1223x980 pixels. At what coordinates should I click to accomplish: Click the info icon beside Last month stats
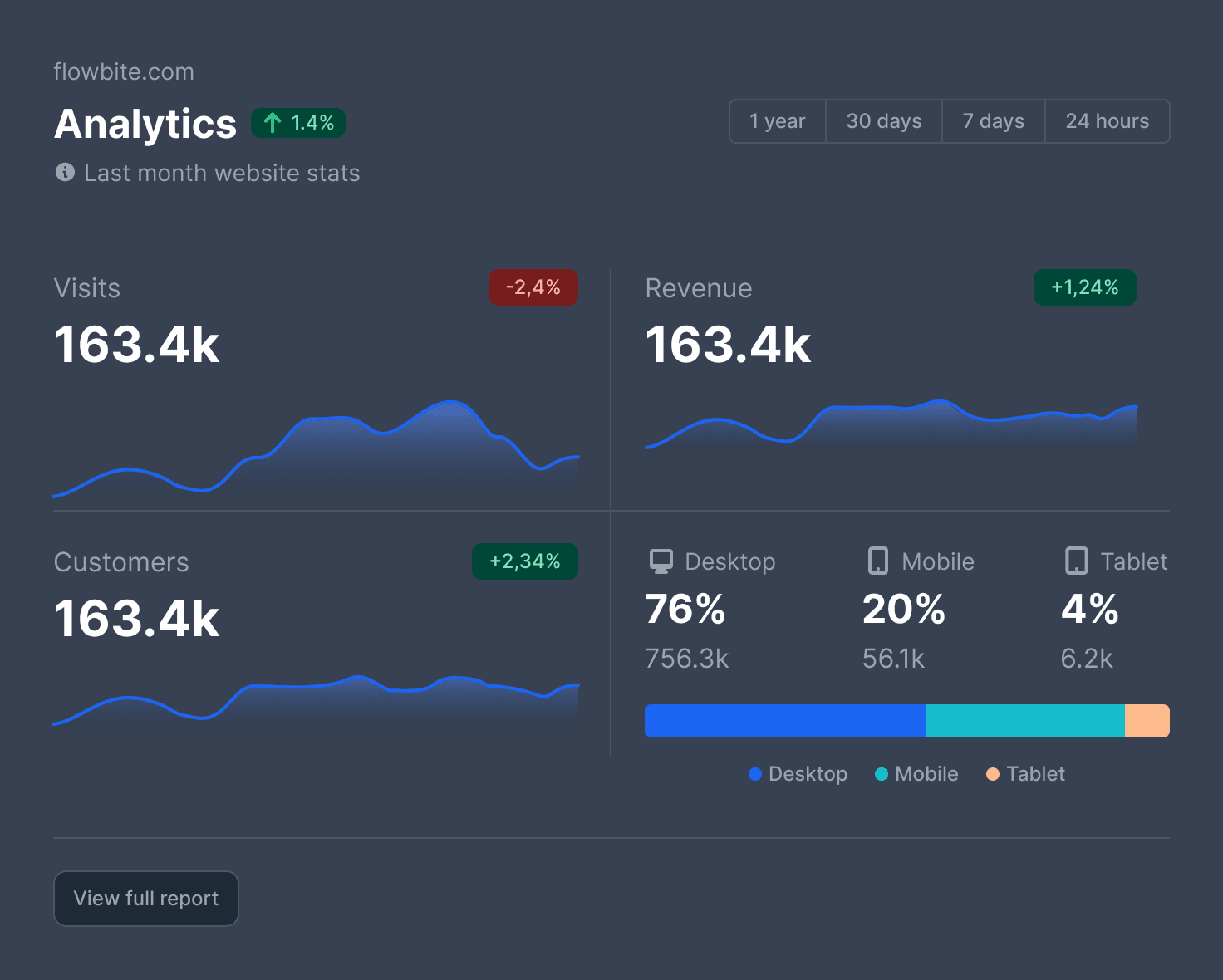[65, 172]
